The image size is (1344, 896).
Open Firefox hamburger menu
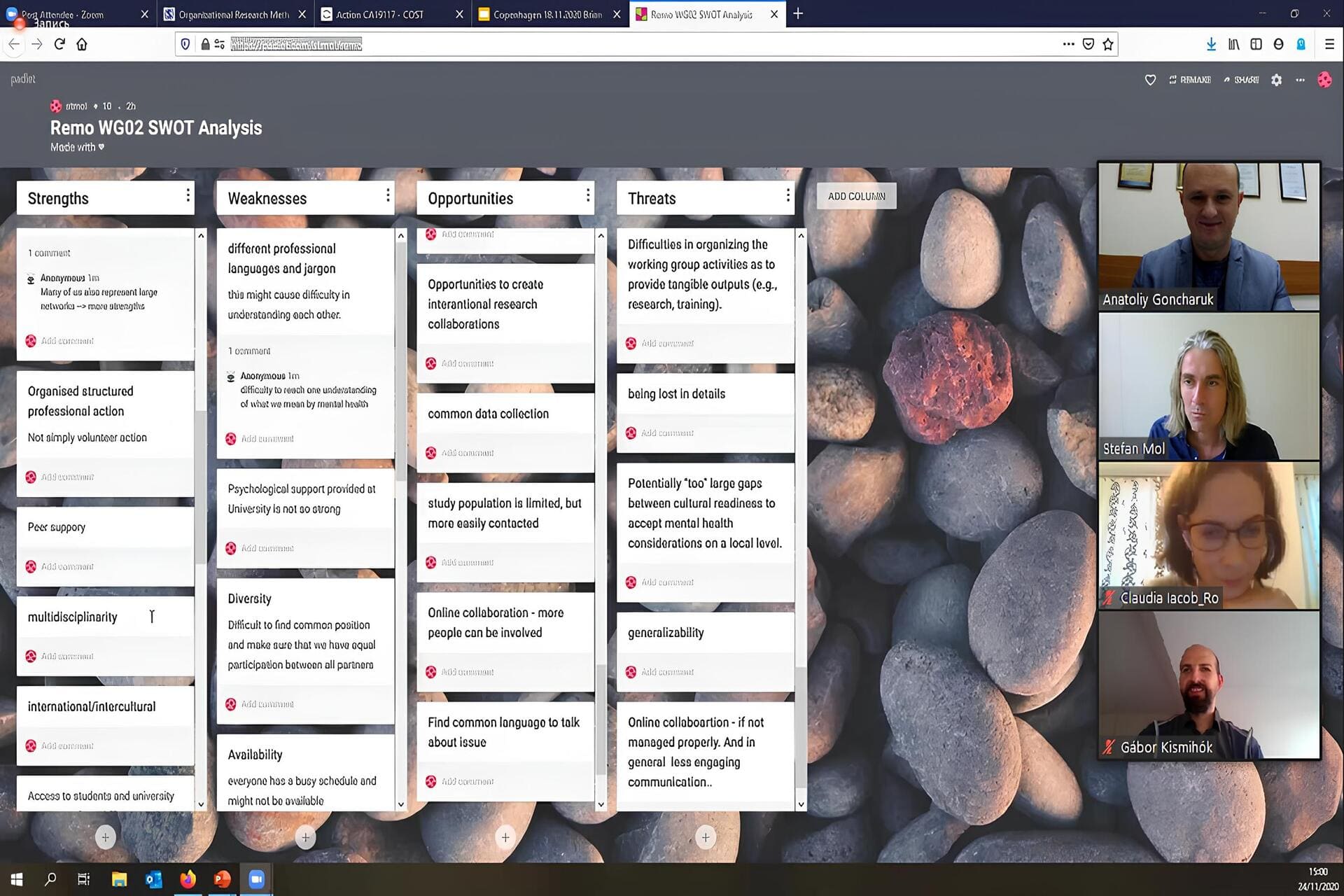coord(1329,44)
